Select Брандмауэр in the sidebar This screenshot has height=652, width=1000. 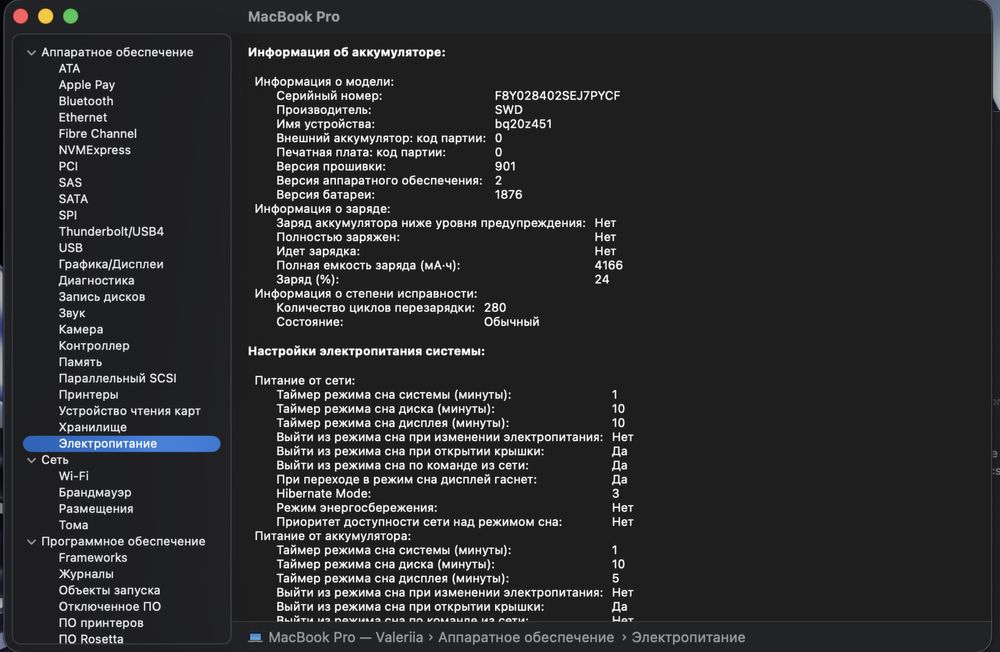click(x=94, y=493)
